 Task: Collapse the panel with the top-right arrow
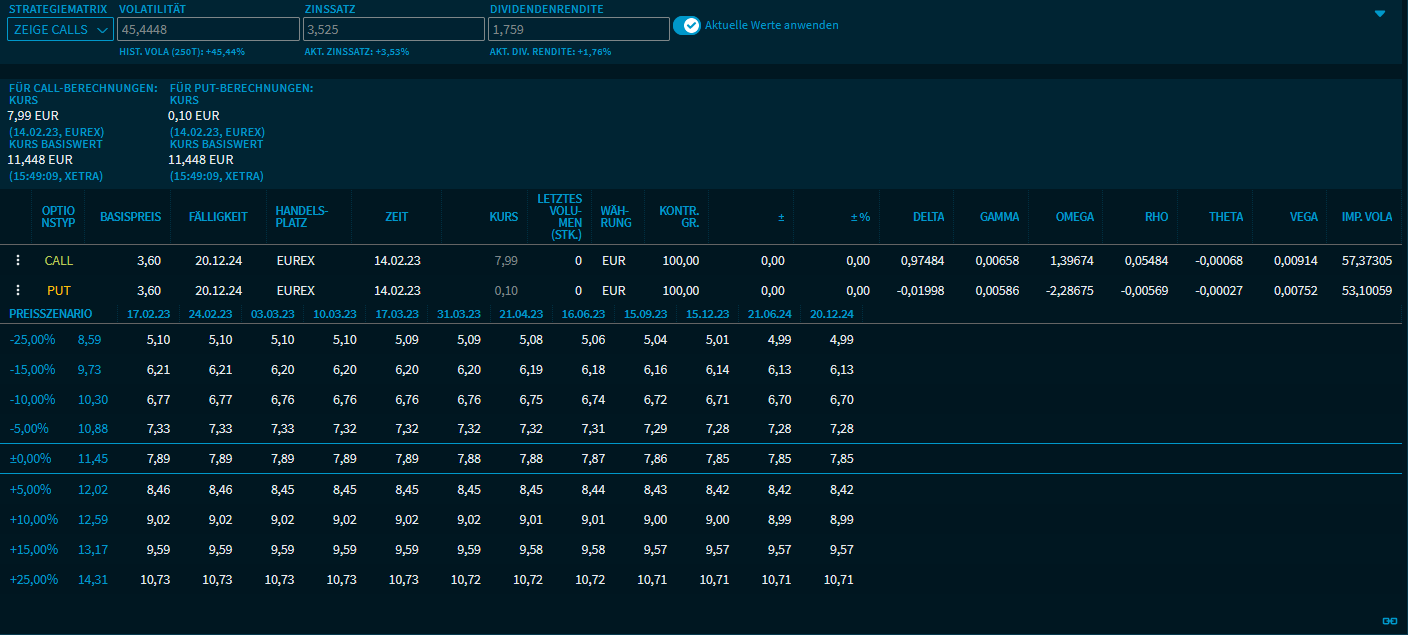point(1380,14)
